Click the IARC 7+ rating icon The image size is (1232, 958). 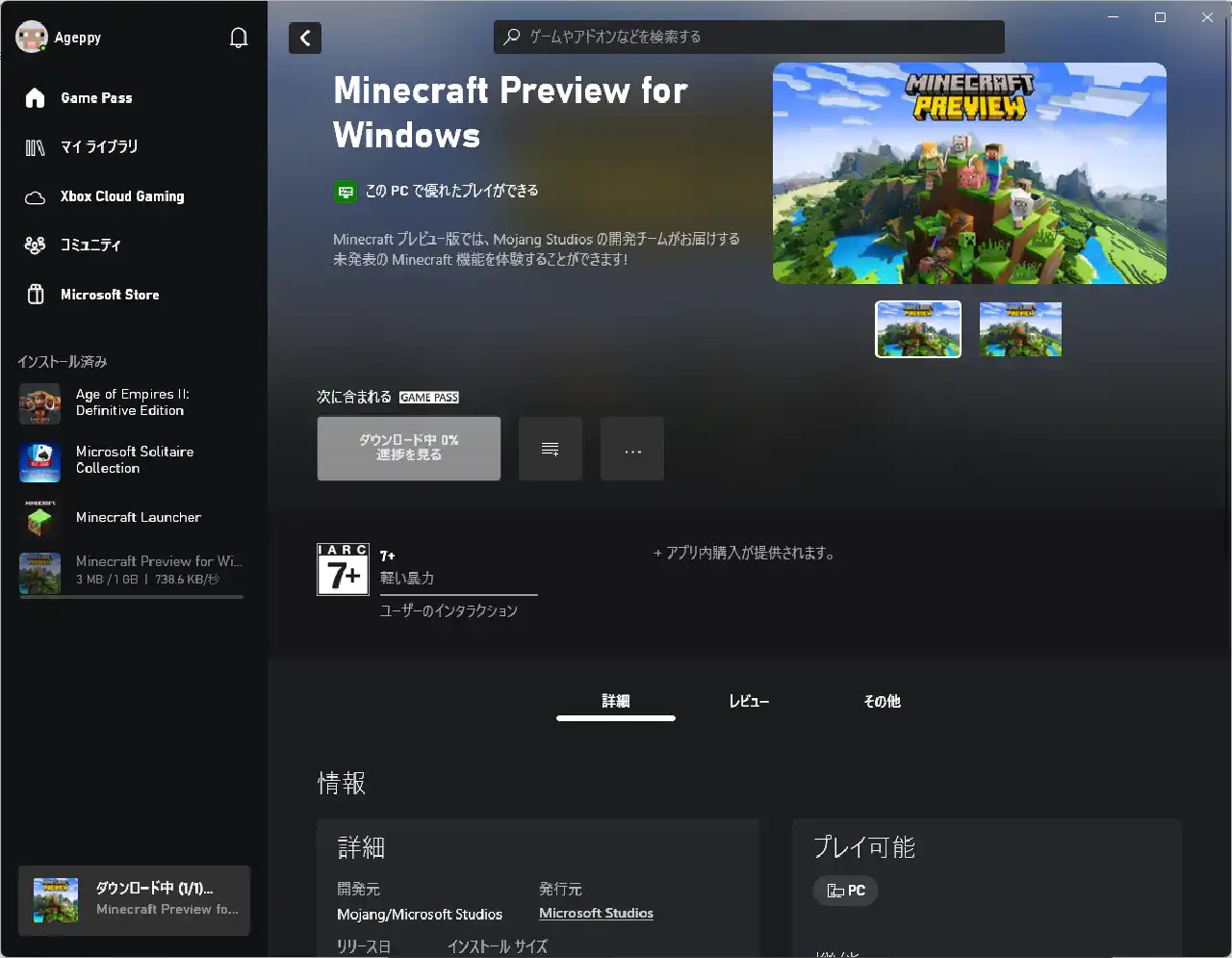pyautogui.click(x=343, y=569)
